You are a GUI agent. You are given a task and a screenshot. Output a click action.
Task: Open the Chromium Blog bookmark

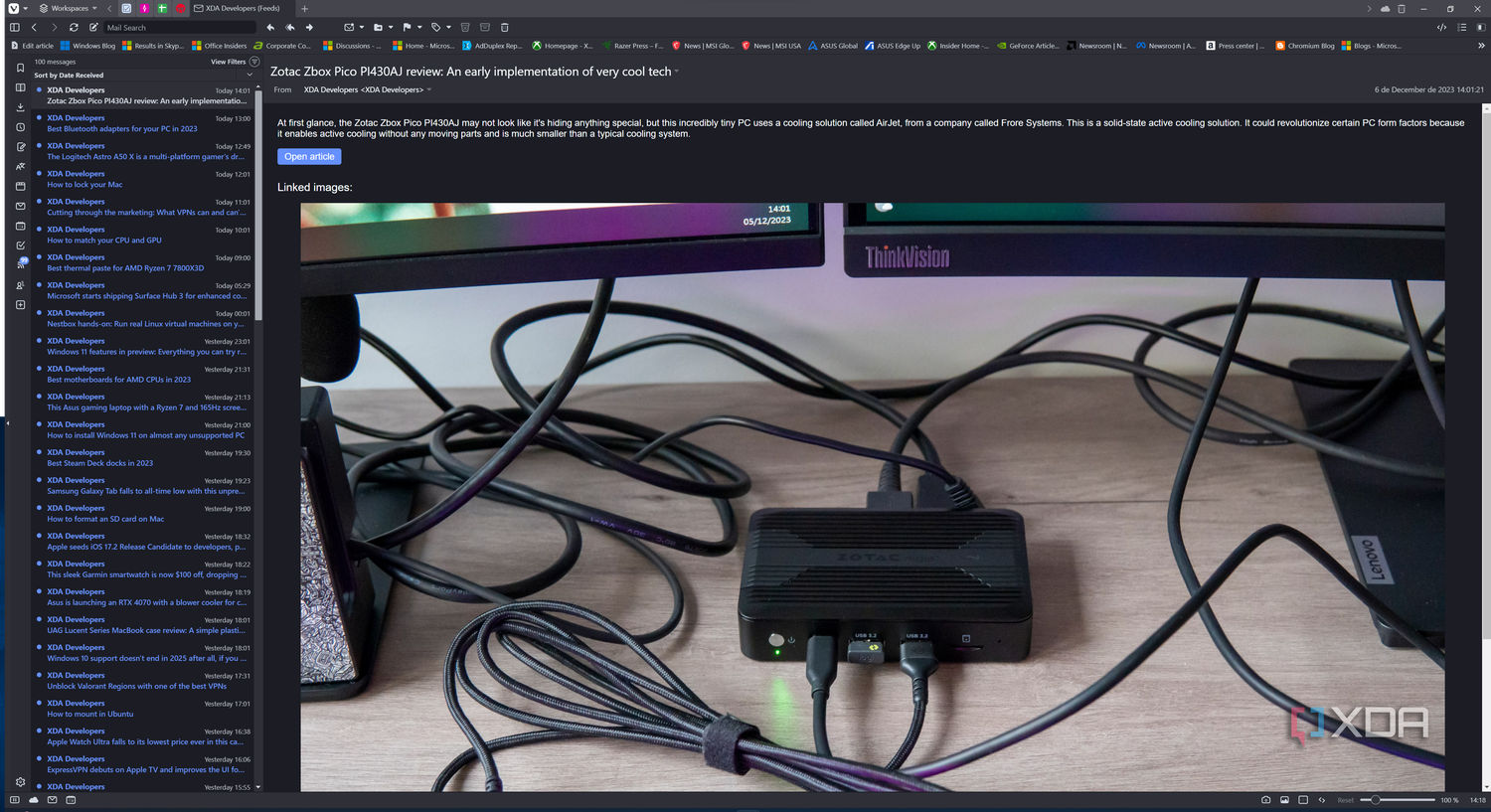(x=1305, y=46)
